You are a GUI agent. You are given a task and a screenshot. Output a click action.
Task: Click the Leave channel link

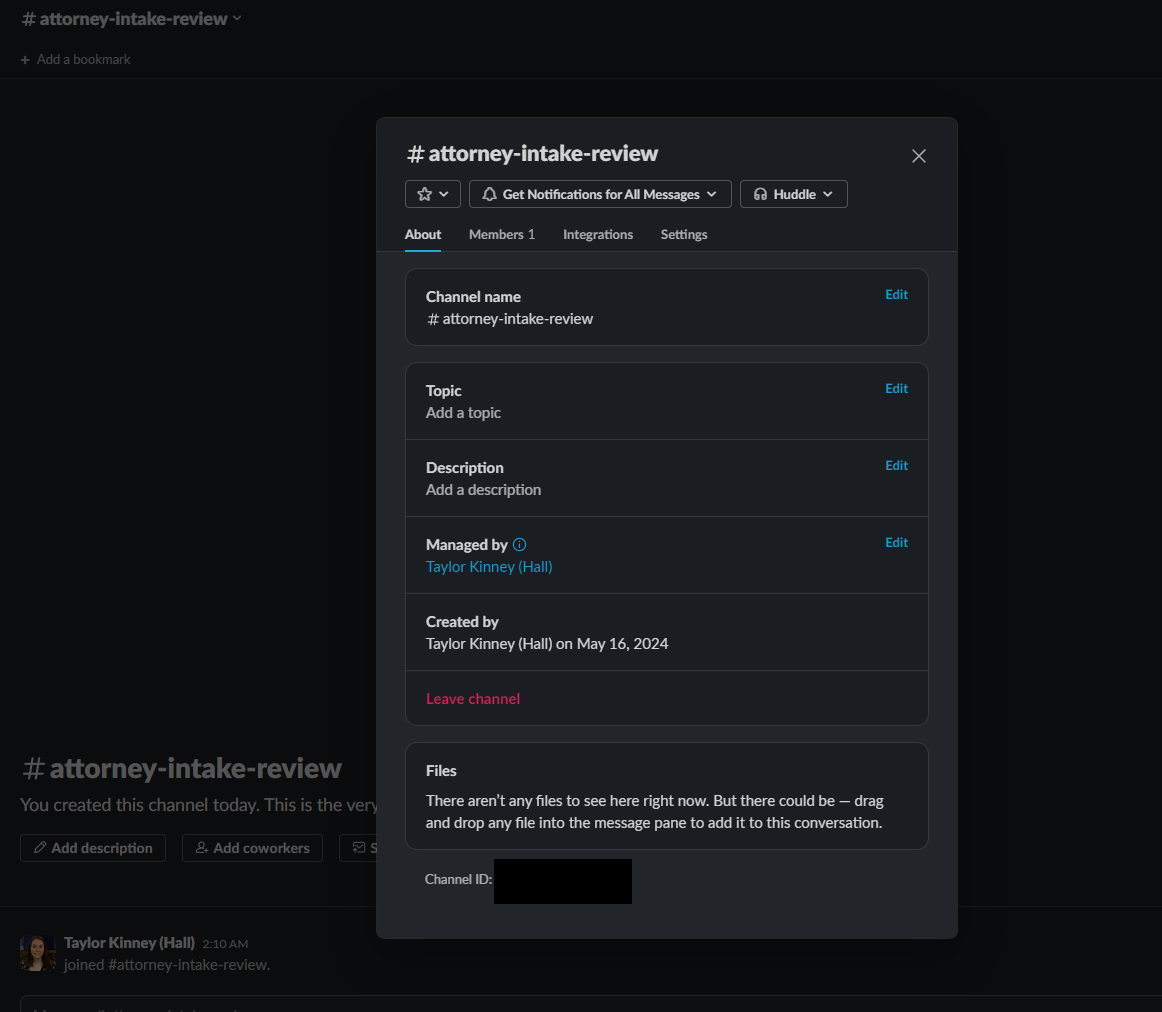click(x=472, y=698)
